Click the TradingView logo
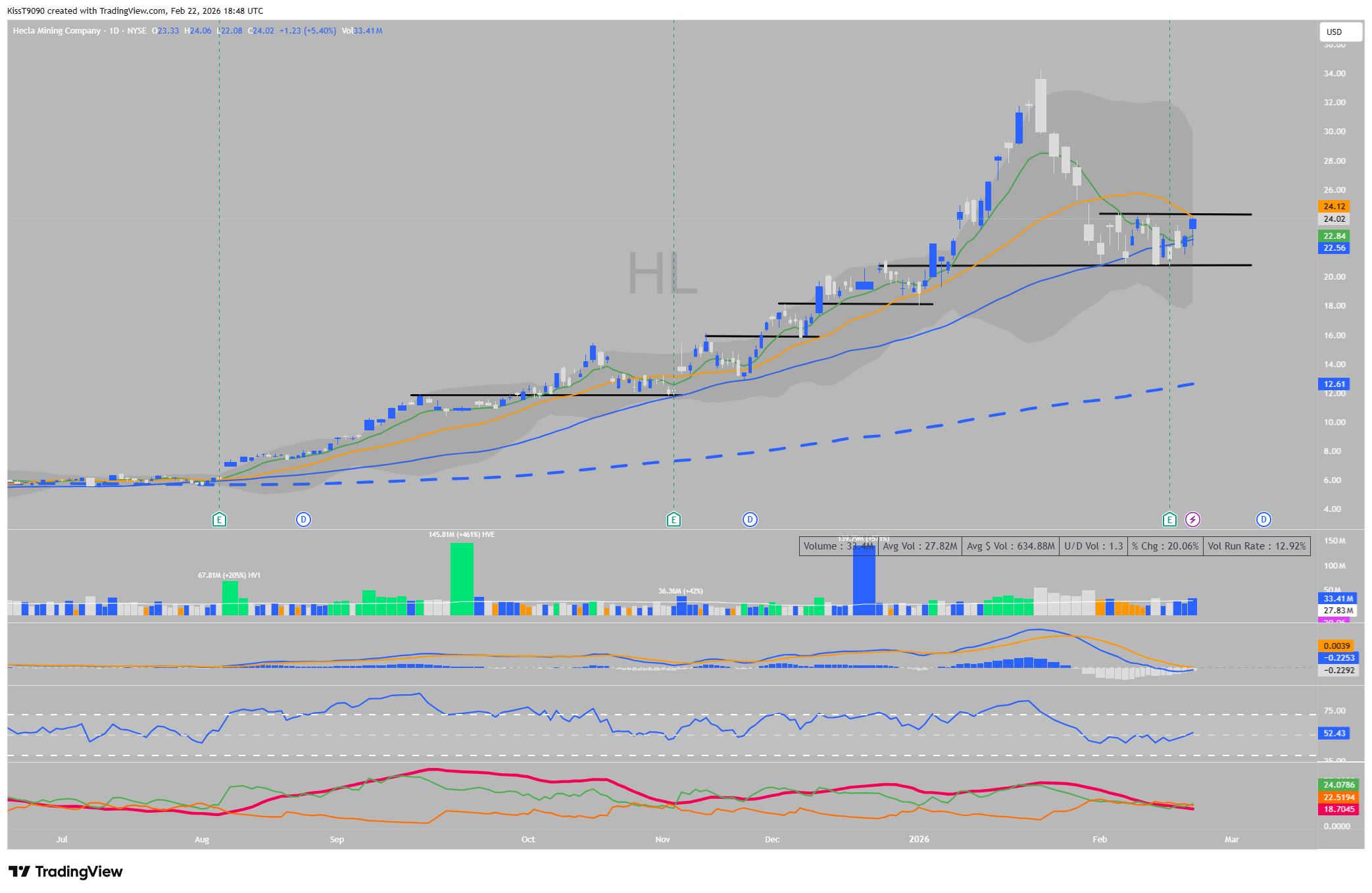This screenshot has height=893, width=1372. [66, 871]
